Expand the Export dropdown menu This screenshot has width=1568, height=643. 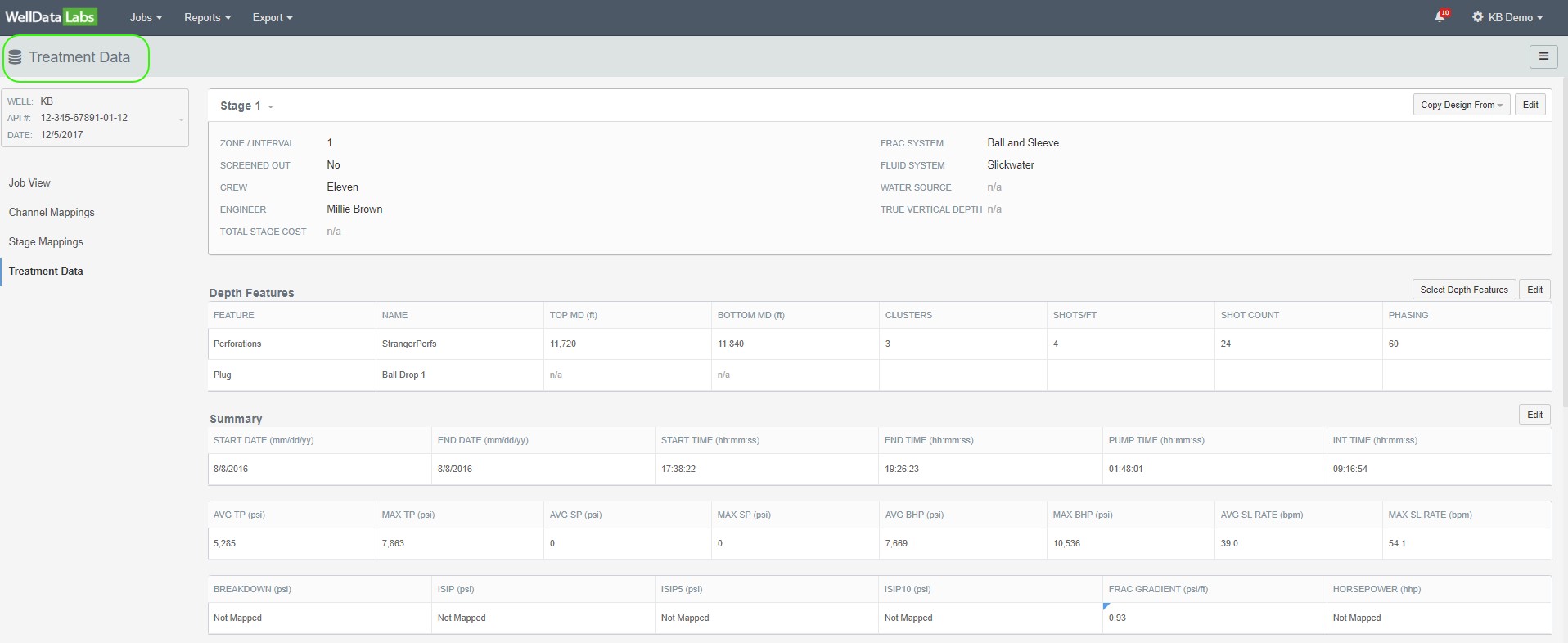[272, 17]
